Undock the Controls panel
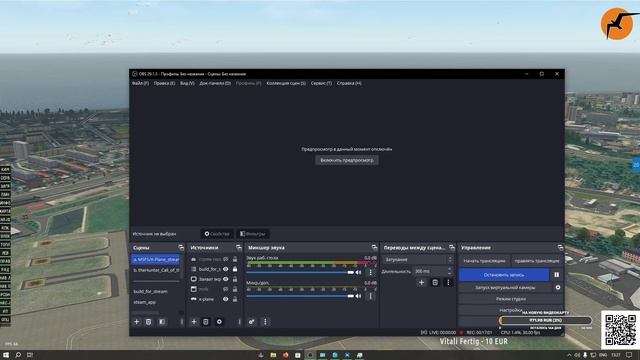The width and height of the screenshot is (640, 360). 560,247
